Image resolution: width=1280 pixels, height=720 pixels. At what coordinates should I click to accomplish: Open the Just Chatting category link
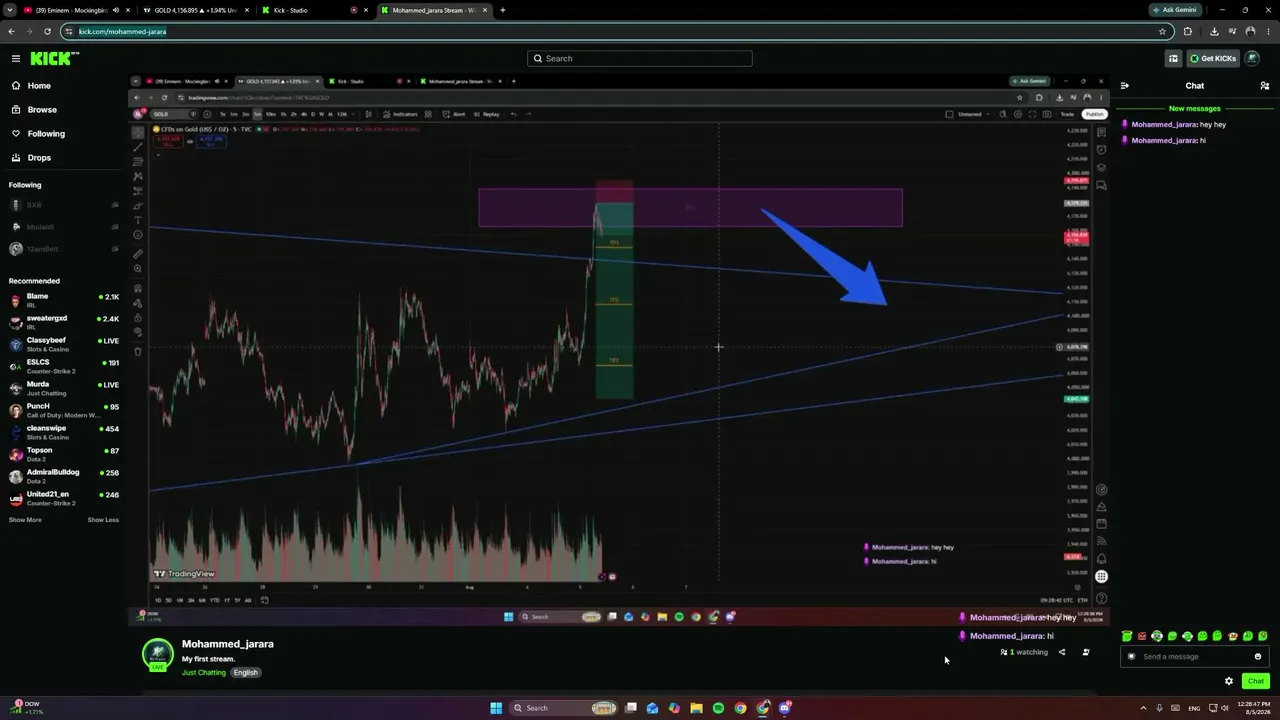tap(204, 673)
